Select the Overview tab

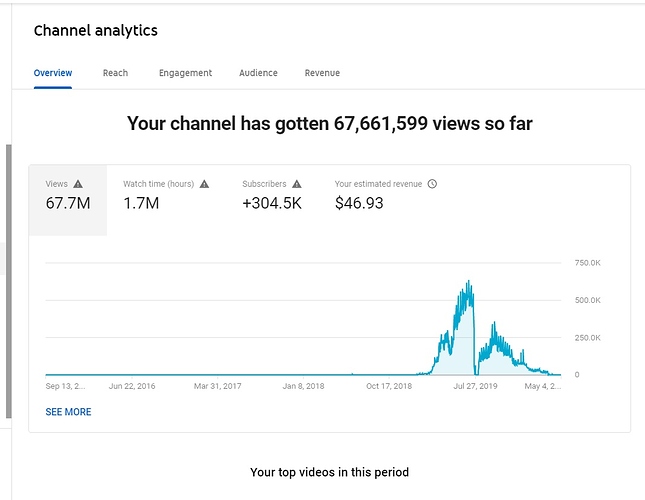pos(52,73)
